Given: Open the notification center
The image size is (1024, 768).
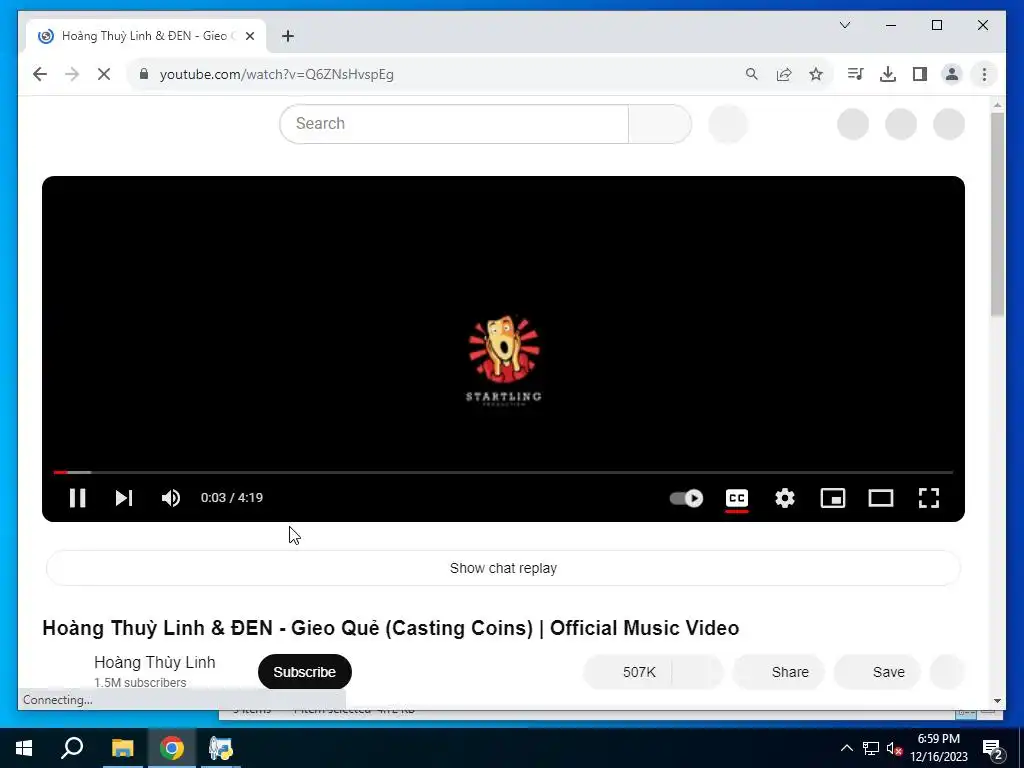Looking at the screenshot, I should pyautogui.click(x=992, y=748).
